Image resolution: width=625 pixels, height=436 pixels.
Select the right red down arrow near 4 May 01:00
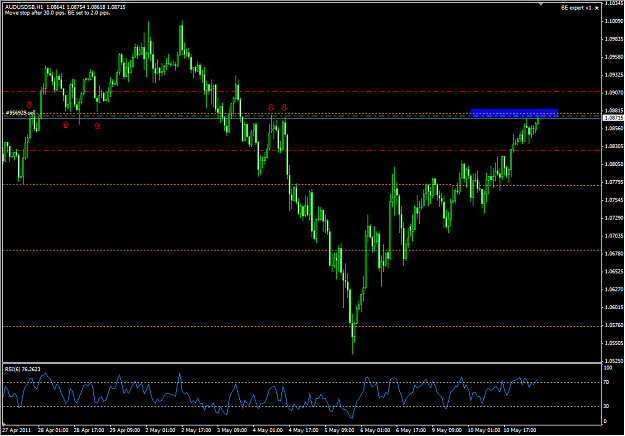[284, 107]
